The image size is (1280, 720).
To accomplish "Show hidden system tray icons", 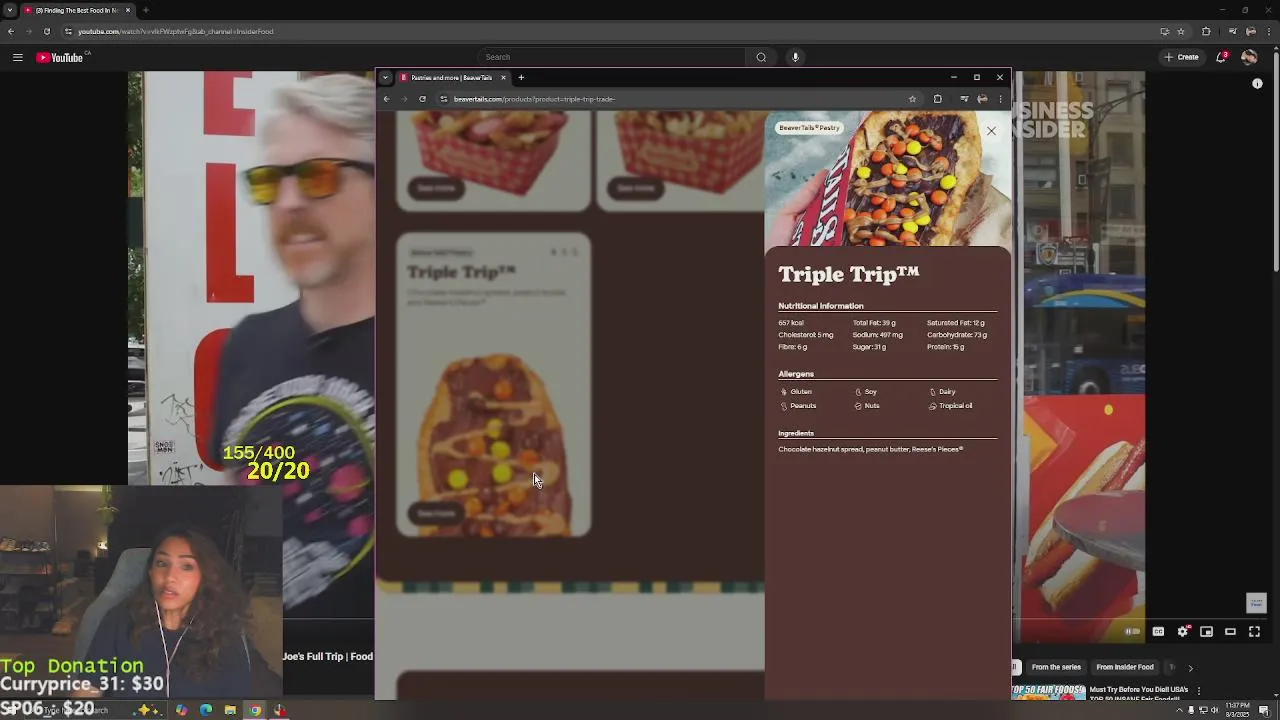I will coord(1179,710).
